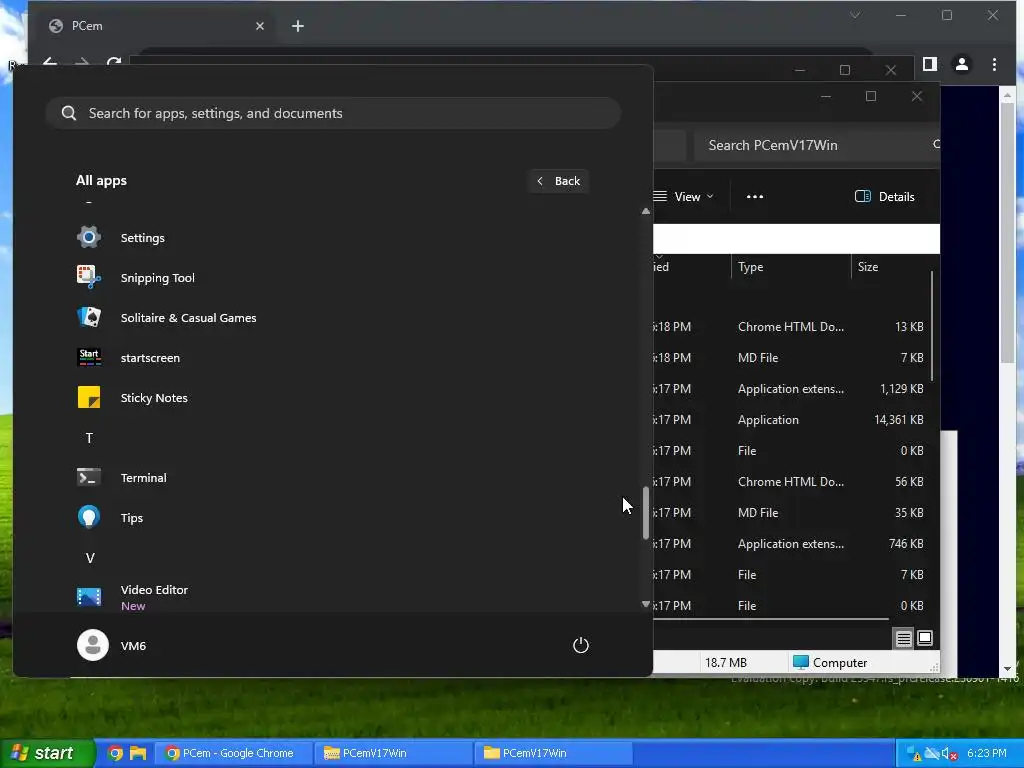Screen dimensions: 1024x768
Task: Open Chrome three-dot menu
Action: point(994,64)
